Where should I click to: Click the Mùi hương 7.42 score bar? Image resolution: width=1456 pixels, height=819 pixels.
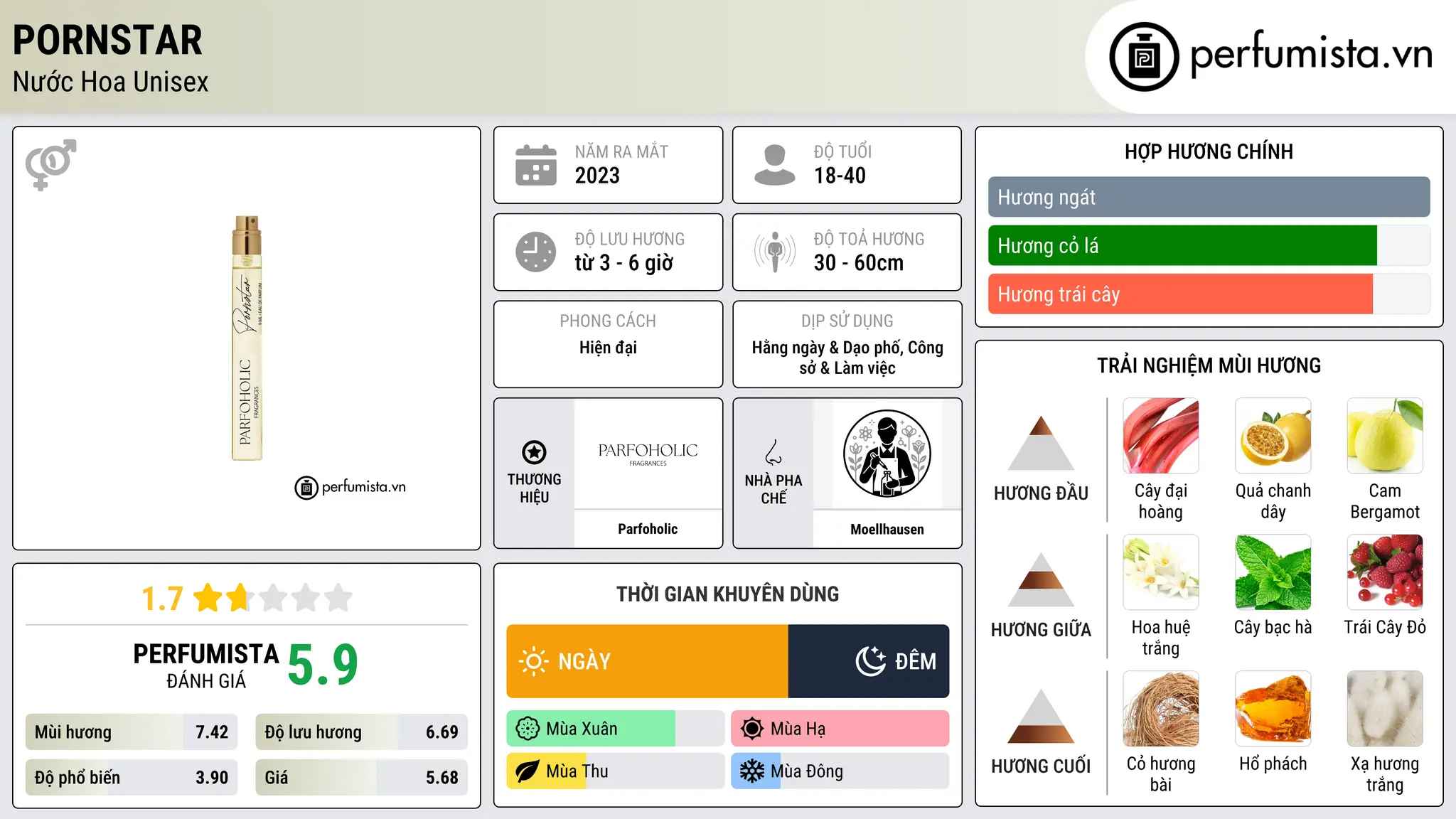tap(132, 732)
